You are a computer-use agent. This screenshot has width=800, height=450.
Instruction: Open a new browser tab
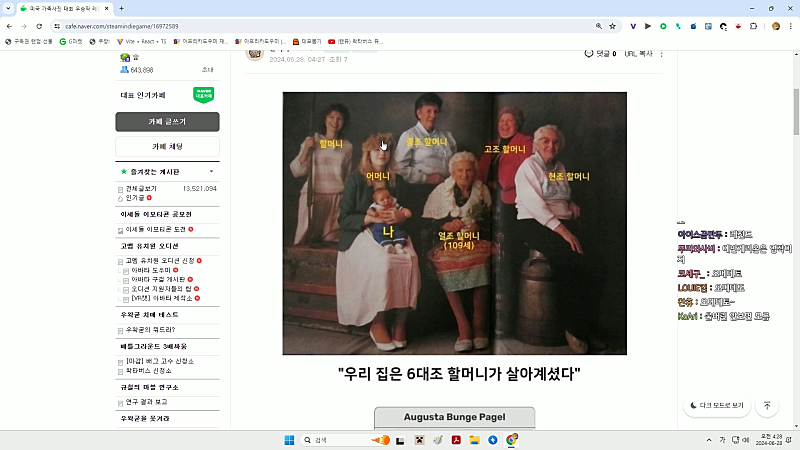tap(121, 8)
